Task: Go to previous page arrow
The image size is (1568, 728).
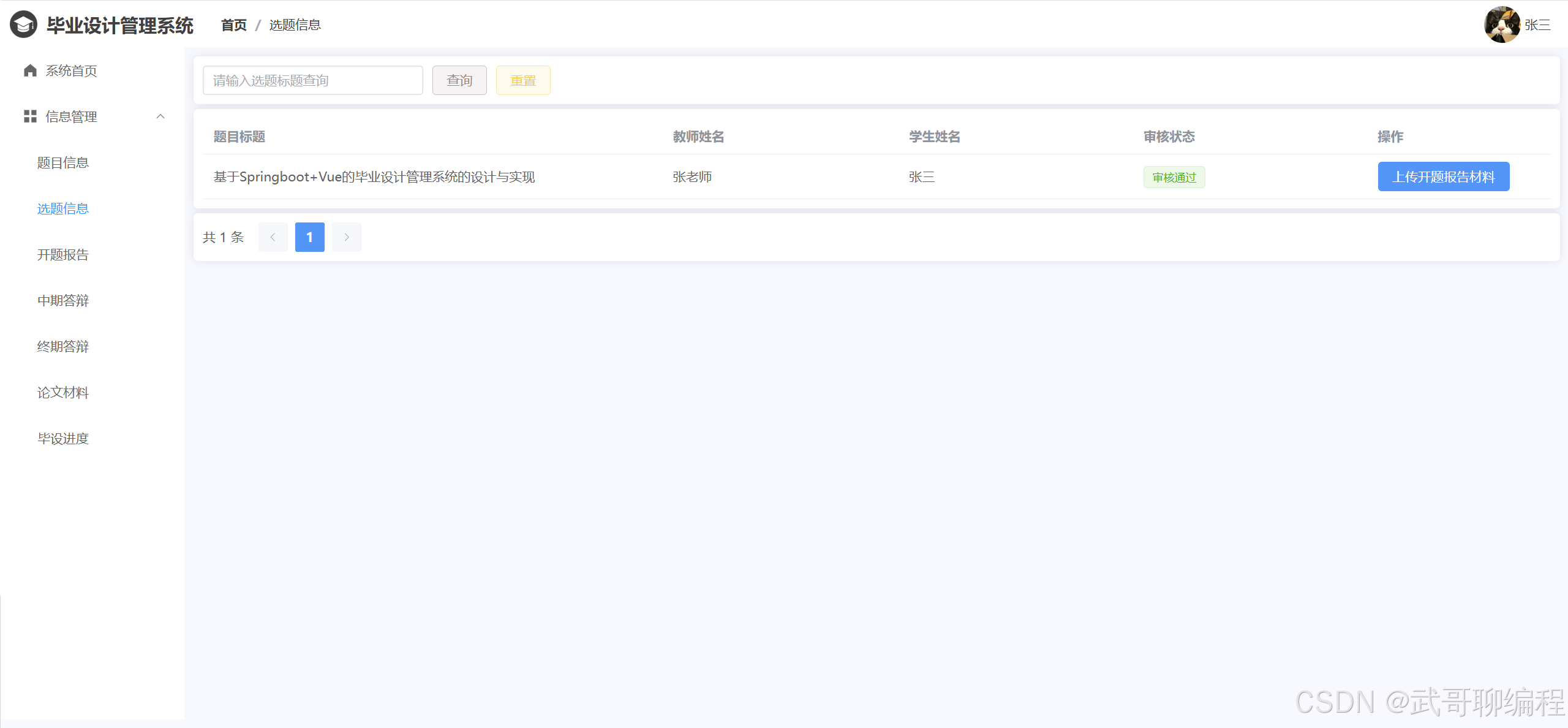Action: (x=273, y=237)
